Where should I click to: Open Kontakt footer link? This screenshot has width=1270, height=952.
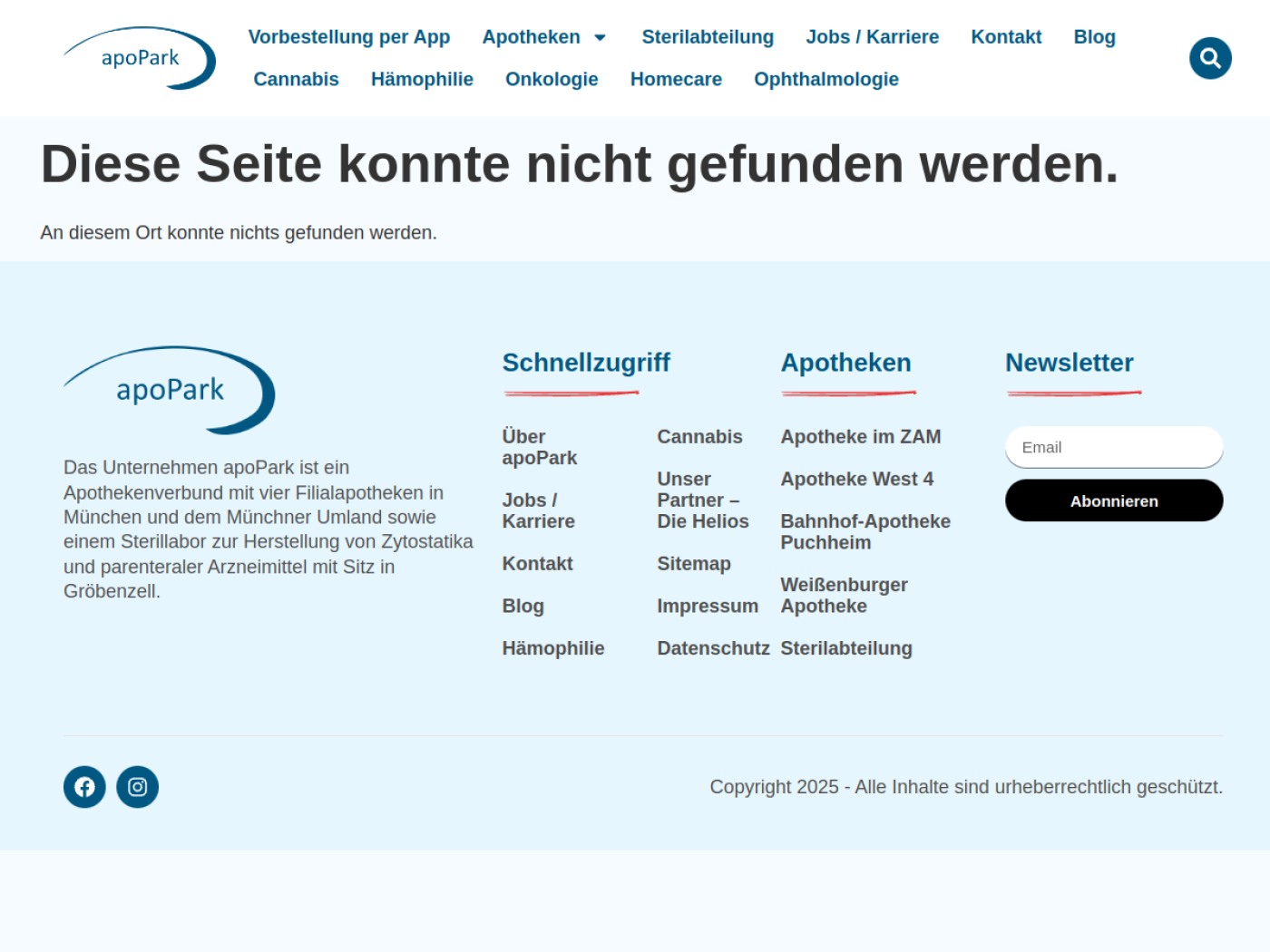click(x=538, y=564)
